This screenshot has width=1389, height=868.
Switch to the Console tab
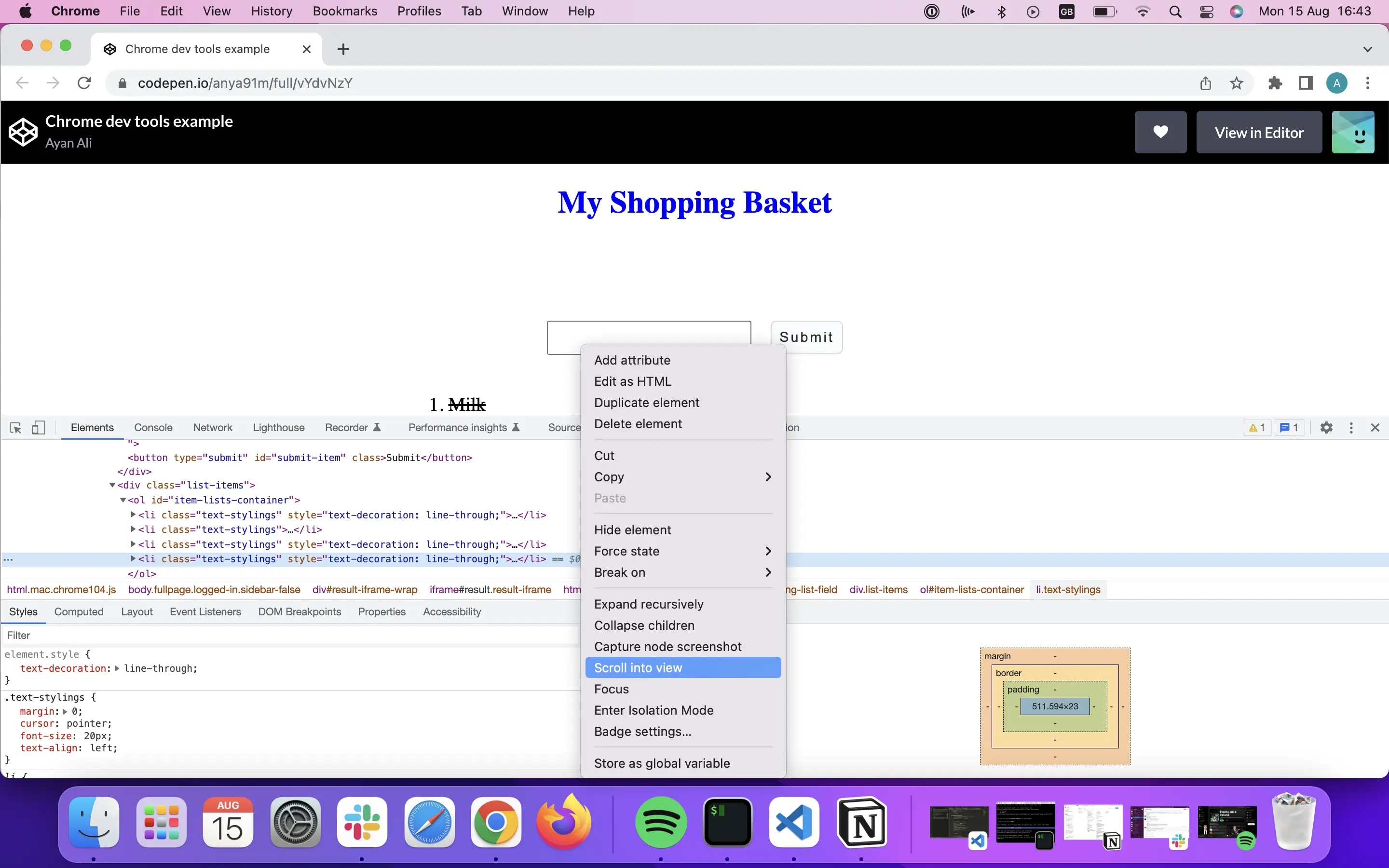click(x=153, y=428)
